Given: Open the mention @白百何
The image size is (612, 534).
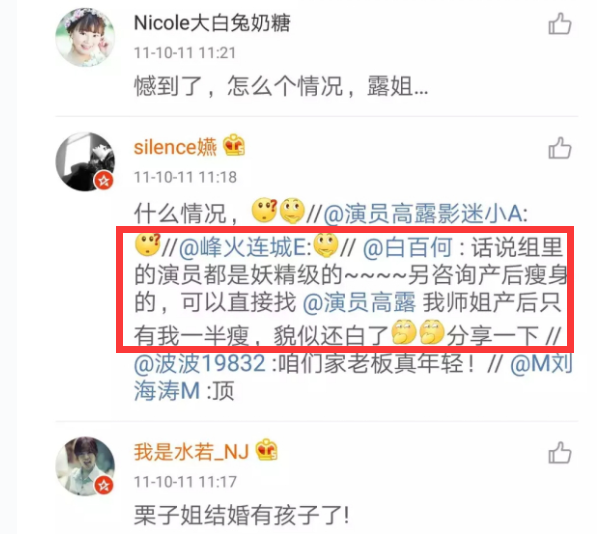Looking at the screenshot, I should point(407,247).
